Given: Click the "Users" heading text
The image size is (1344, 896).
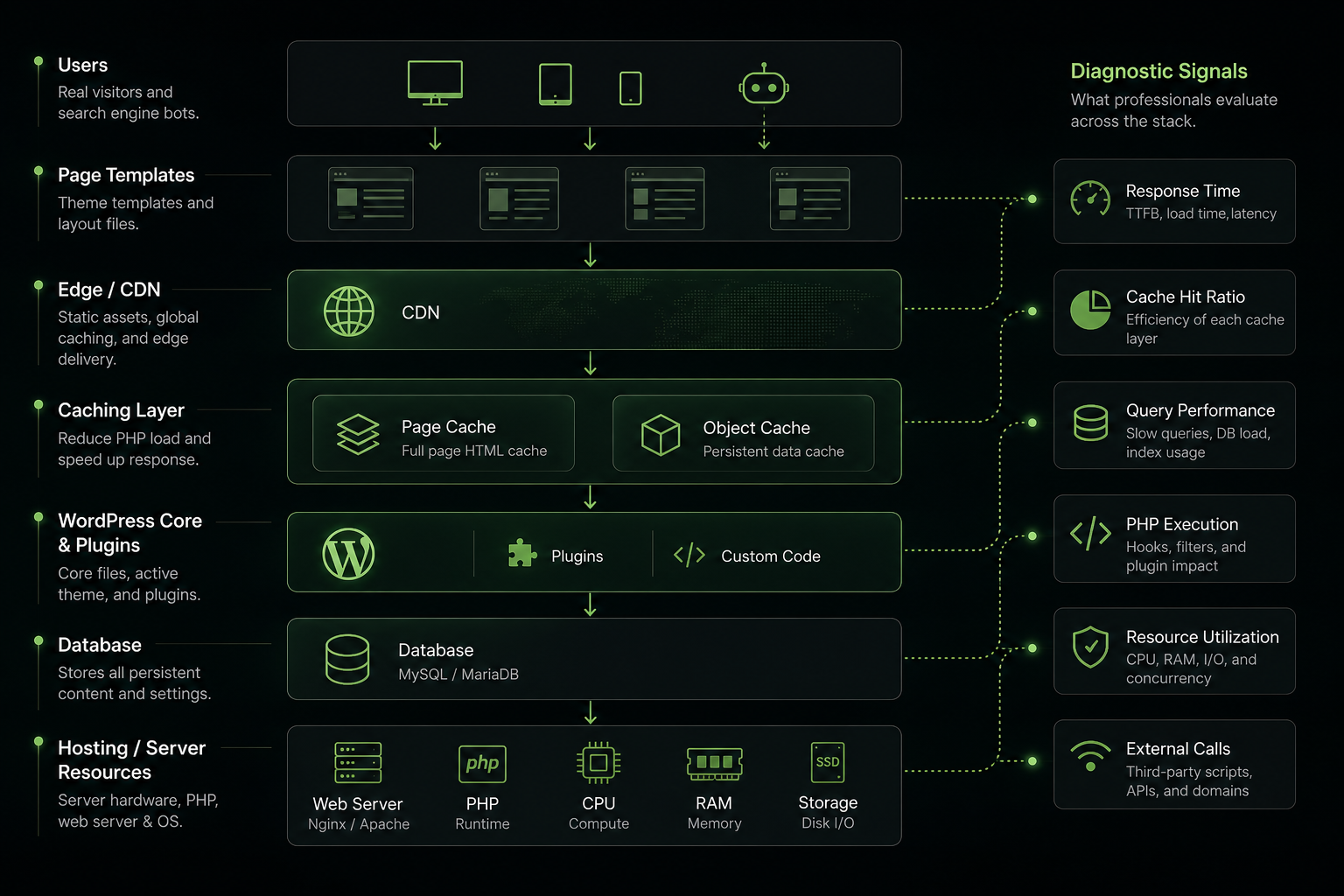Looking at the screenshot, I should click(83, 66).
